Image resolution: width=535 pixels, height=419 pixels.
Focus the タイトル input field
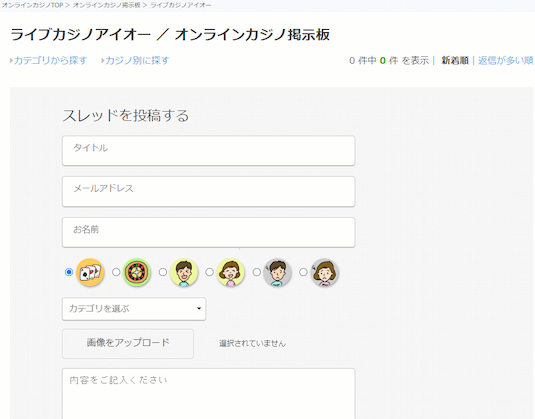tap(208, 150)
